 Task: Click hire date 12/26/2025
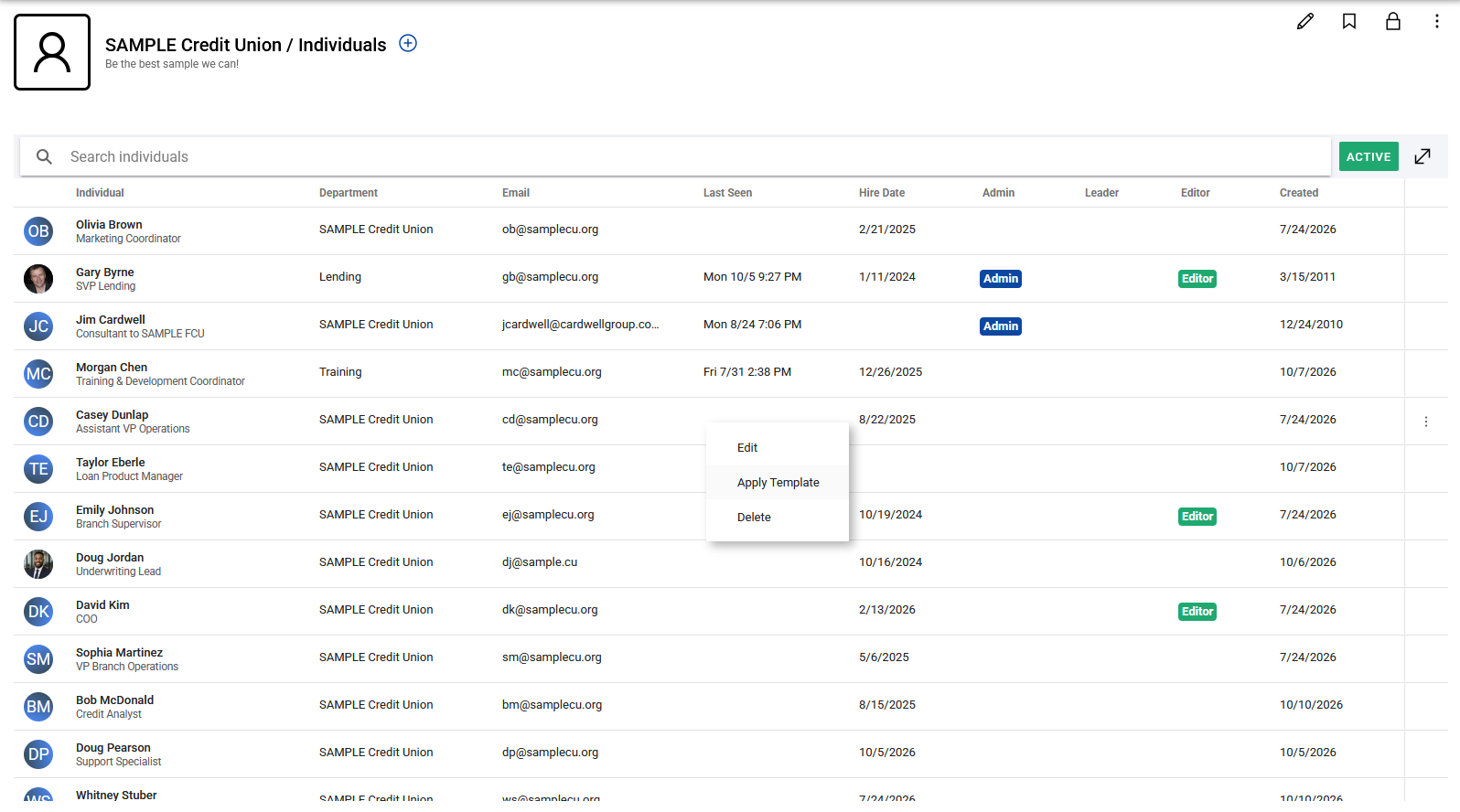click(x=890, y=372)
